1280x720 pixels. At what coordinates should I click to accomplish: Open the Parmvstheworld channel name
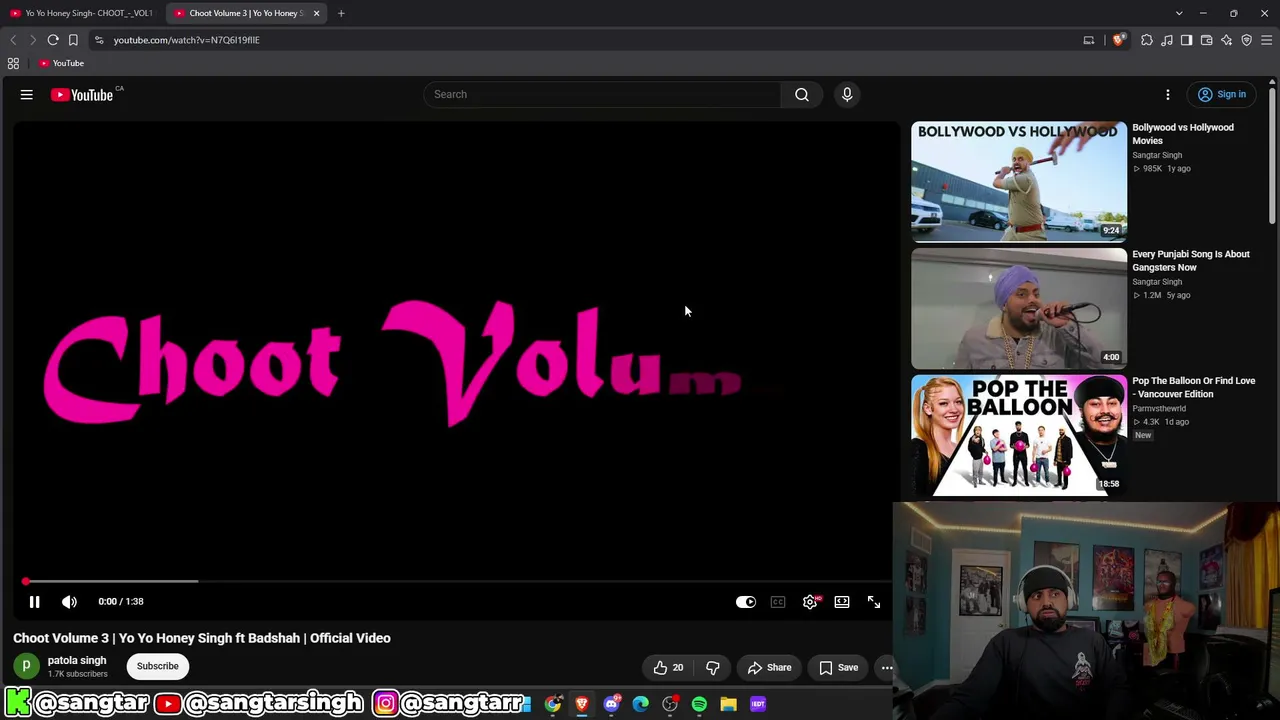(1159, 408)
